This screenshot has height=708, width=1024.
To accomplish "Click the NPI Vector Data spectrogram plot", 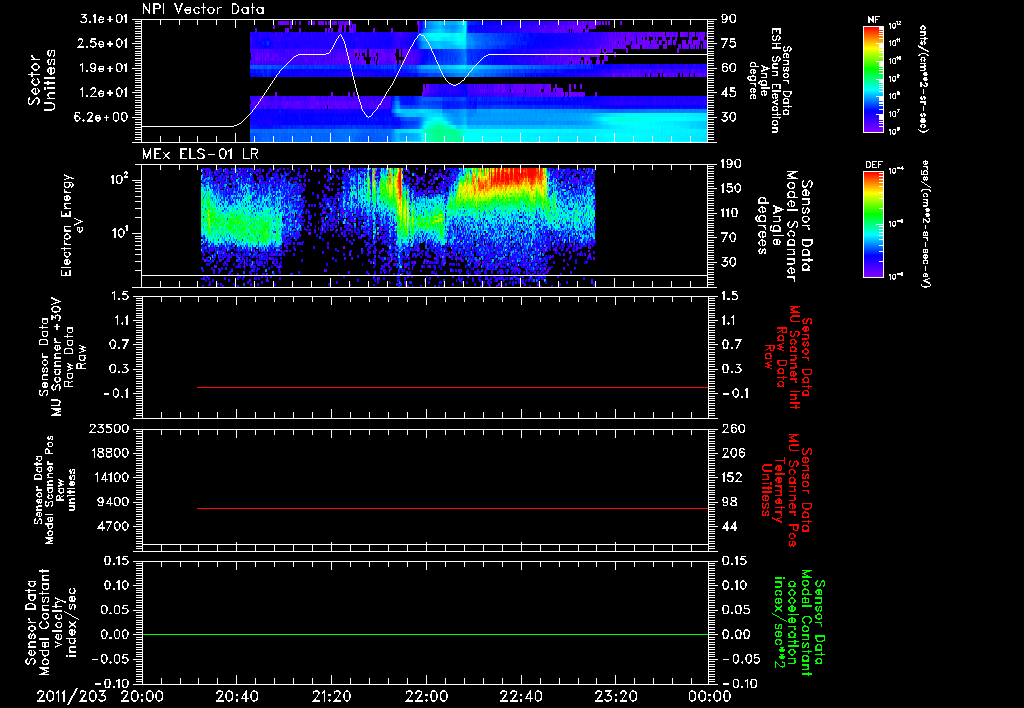I will pos(425,81).
